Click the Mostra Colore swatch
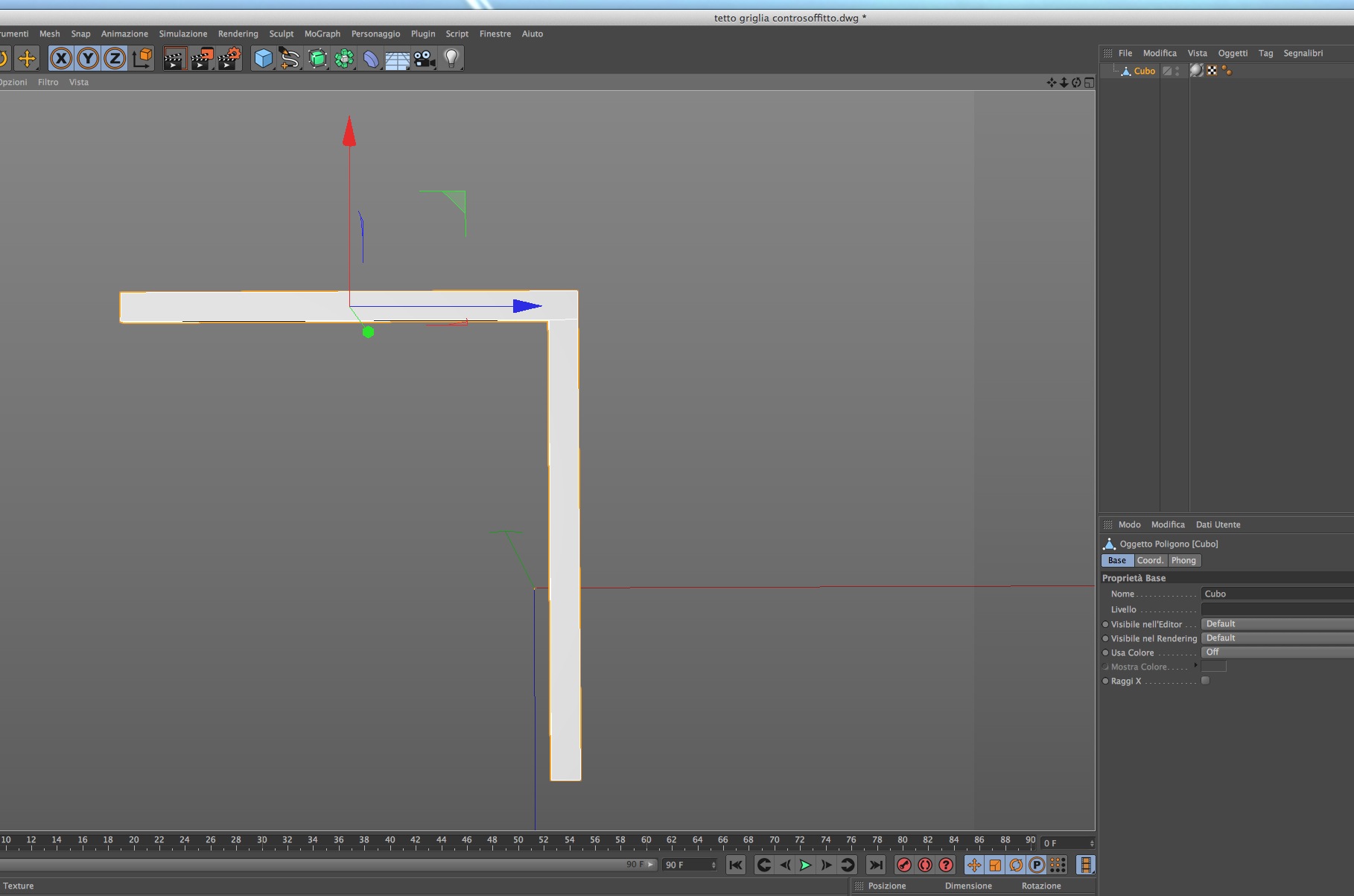 tap(1213, 667)
